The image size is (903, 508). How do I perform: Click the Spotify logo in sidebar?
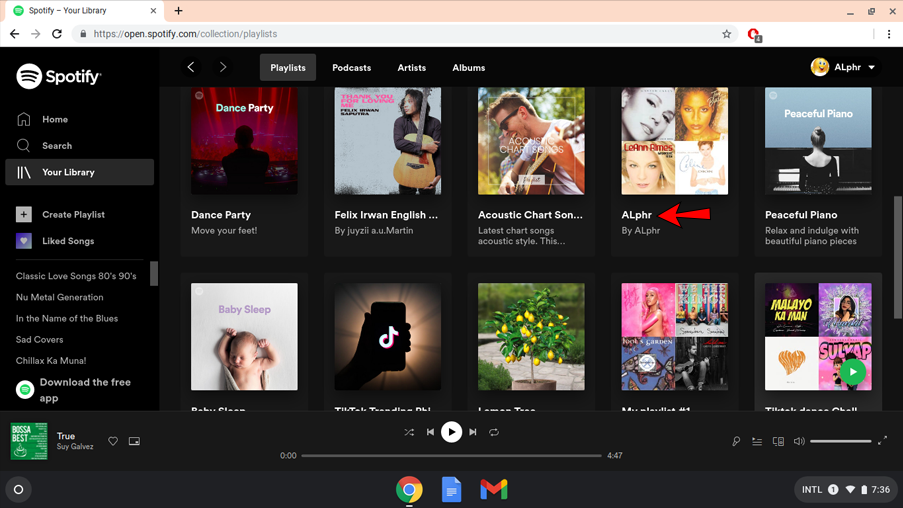tap(59, 76)
